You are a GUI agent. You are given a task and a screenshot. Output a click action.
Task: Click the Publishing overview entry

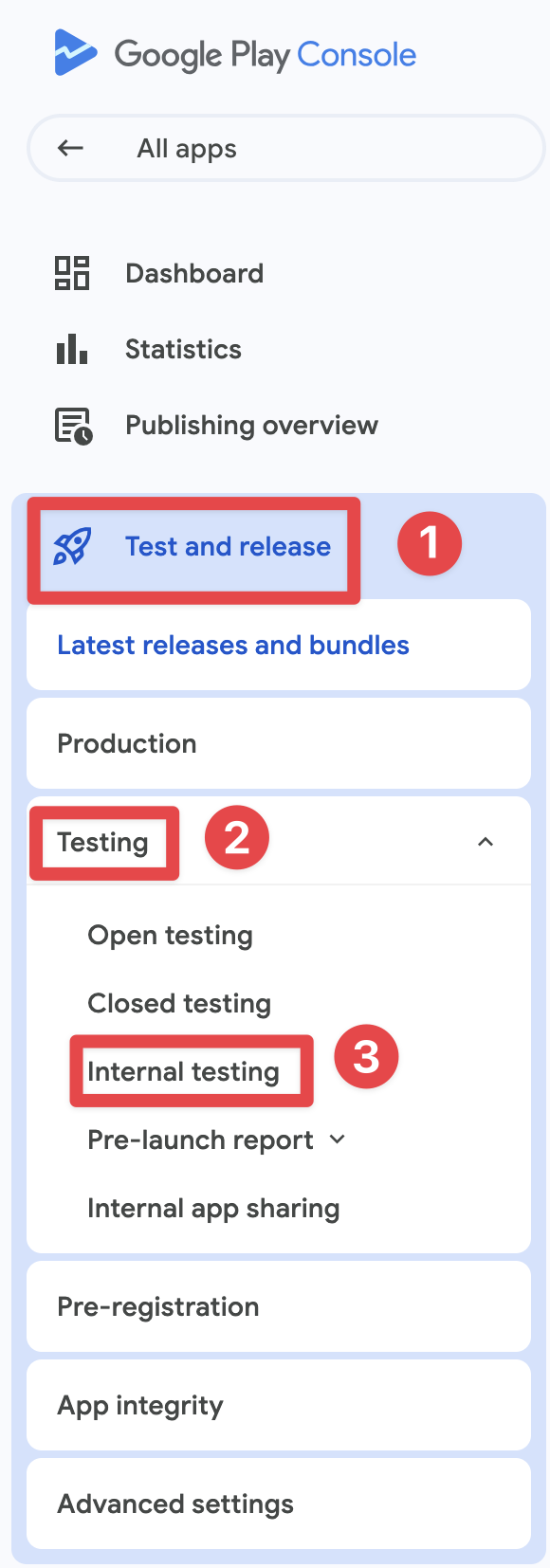251,425
